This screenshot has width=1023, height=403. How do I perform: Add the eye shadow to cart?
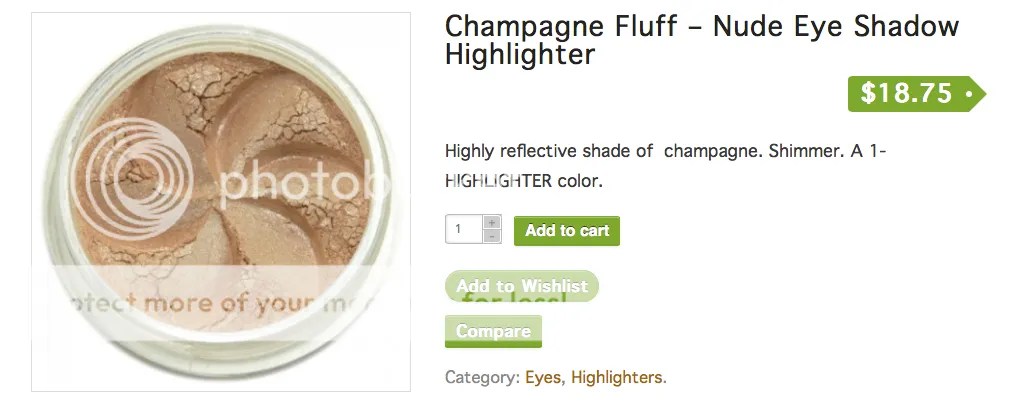tap(567, 231)
